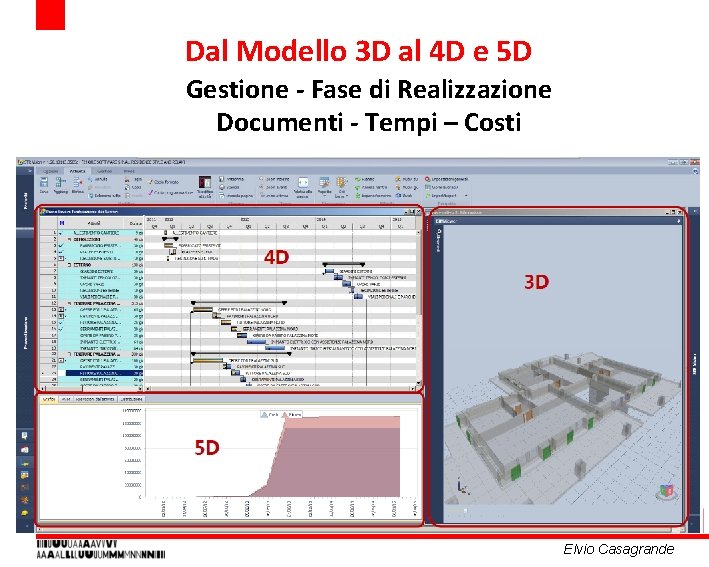
Task: Click Seleziona tutto in the ribbon
Action: pos(104,196)
